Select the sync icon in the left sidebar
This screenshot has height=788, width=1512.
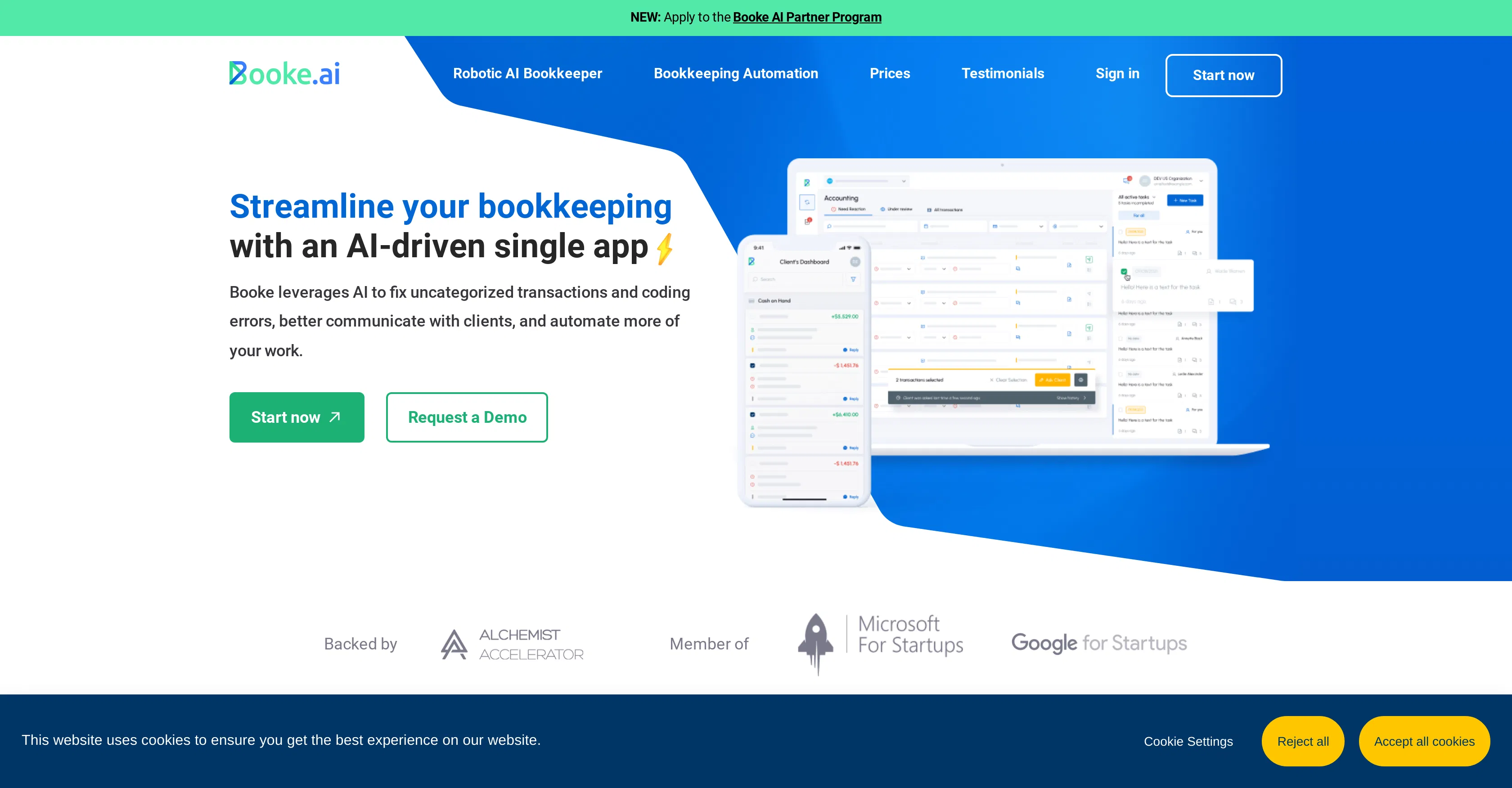(x=808, y=202)
